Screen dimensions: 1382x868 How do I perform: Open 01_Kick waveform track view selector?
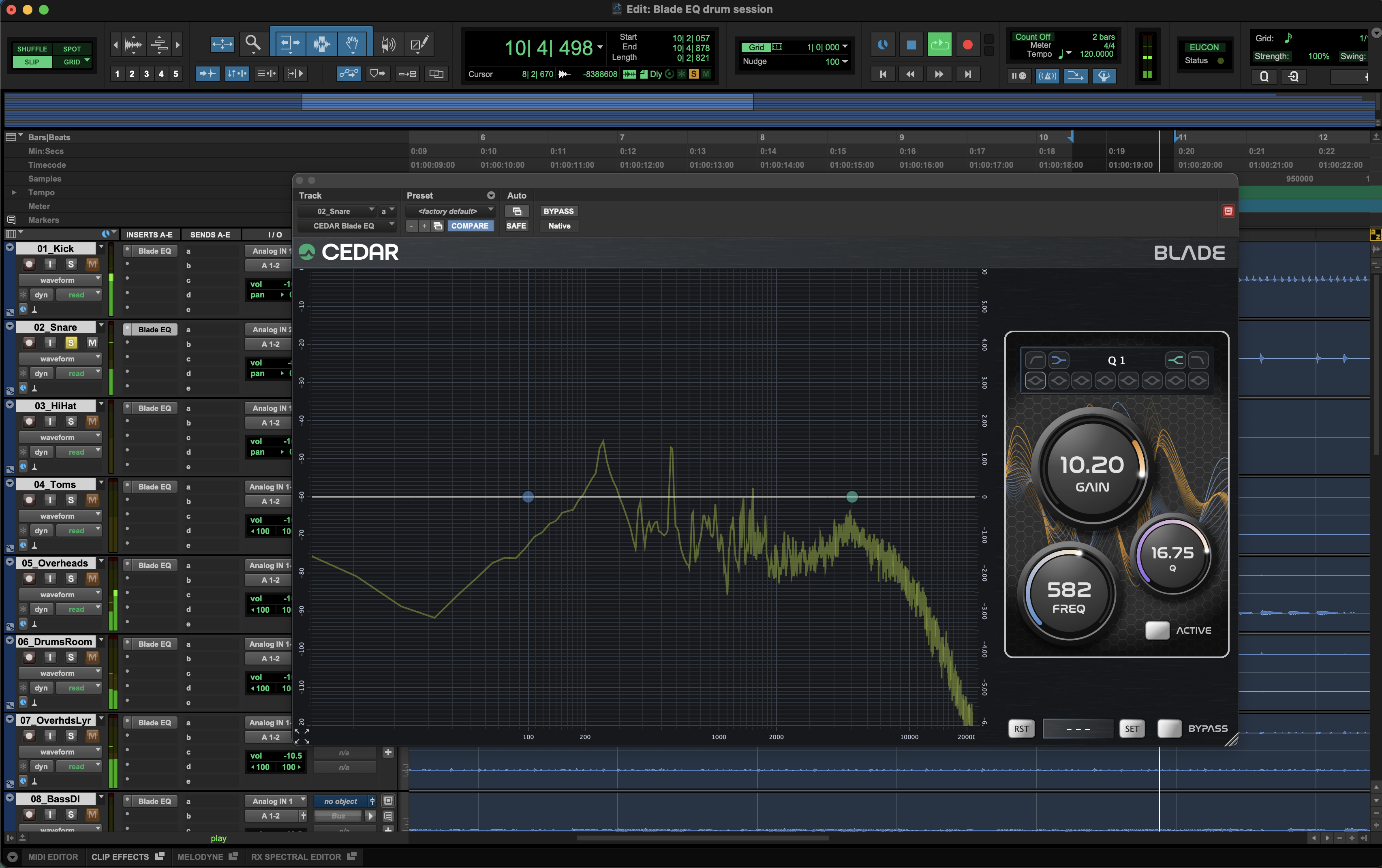60,280
